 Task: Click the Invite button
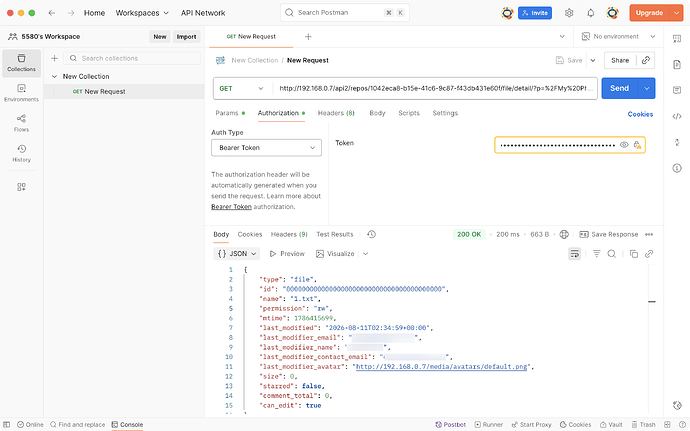[535, 13]
